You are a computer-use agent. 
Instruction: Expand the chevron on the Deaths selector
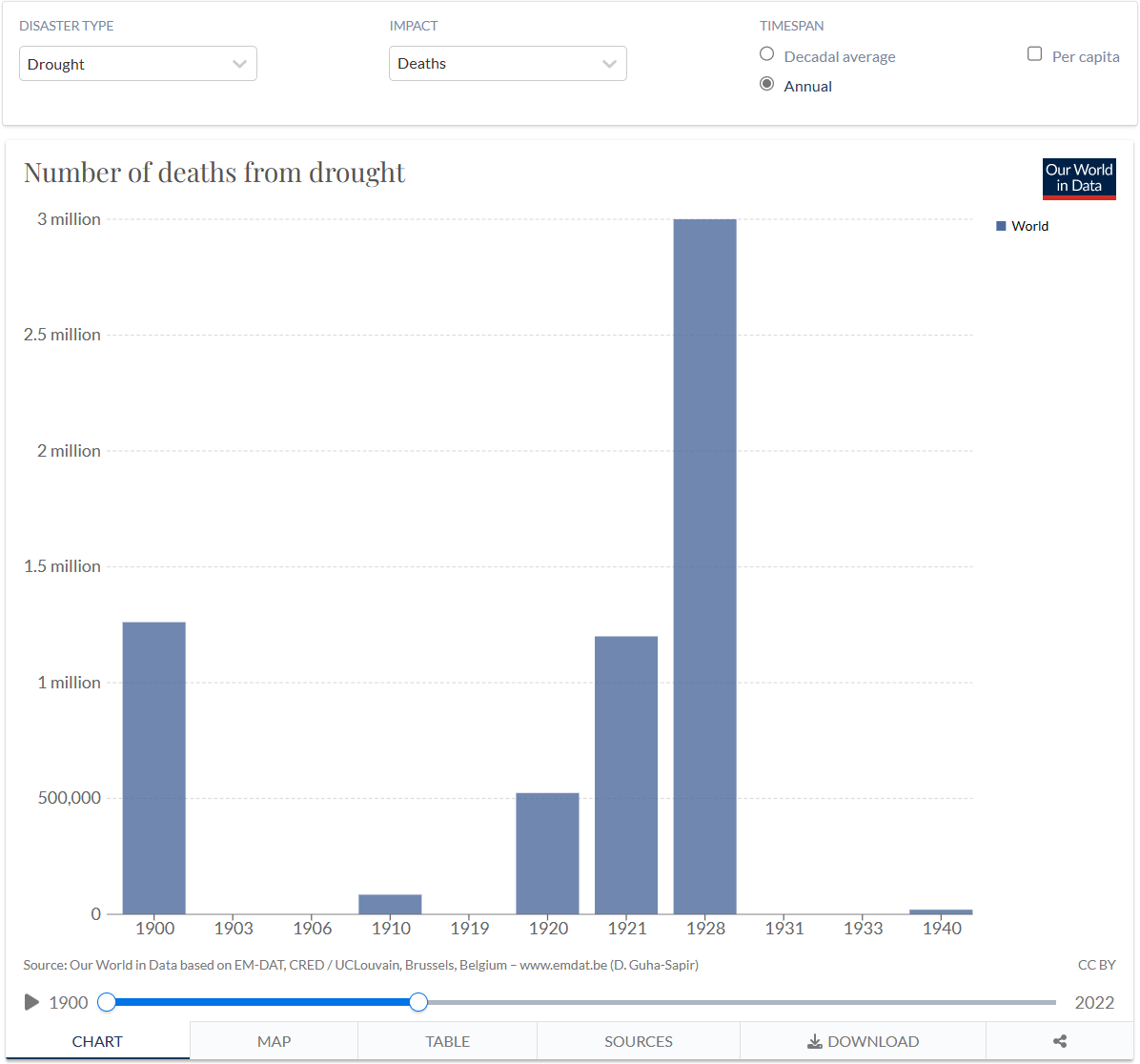(x=609, y=63)
